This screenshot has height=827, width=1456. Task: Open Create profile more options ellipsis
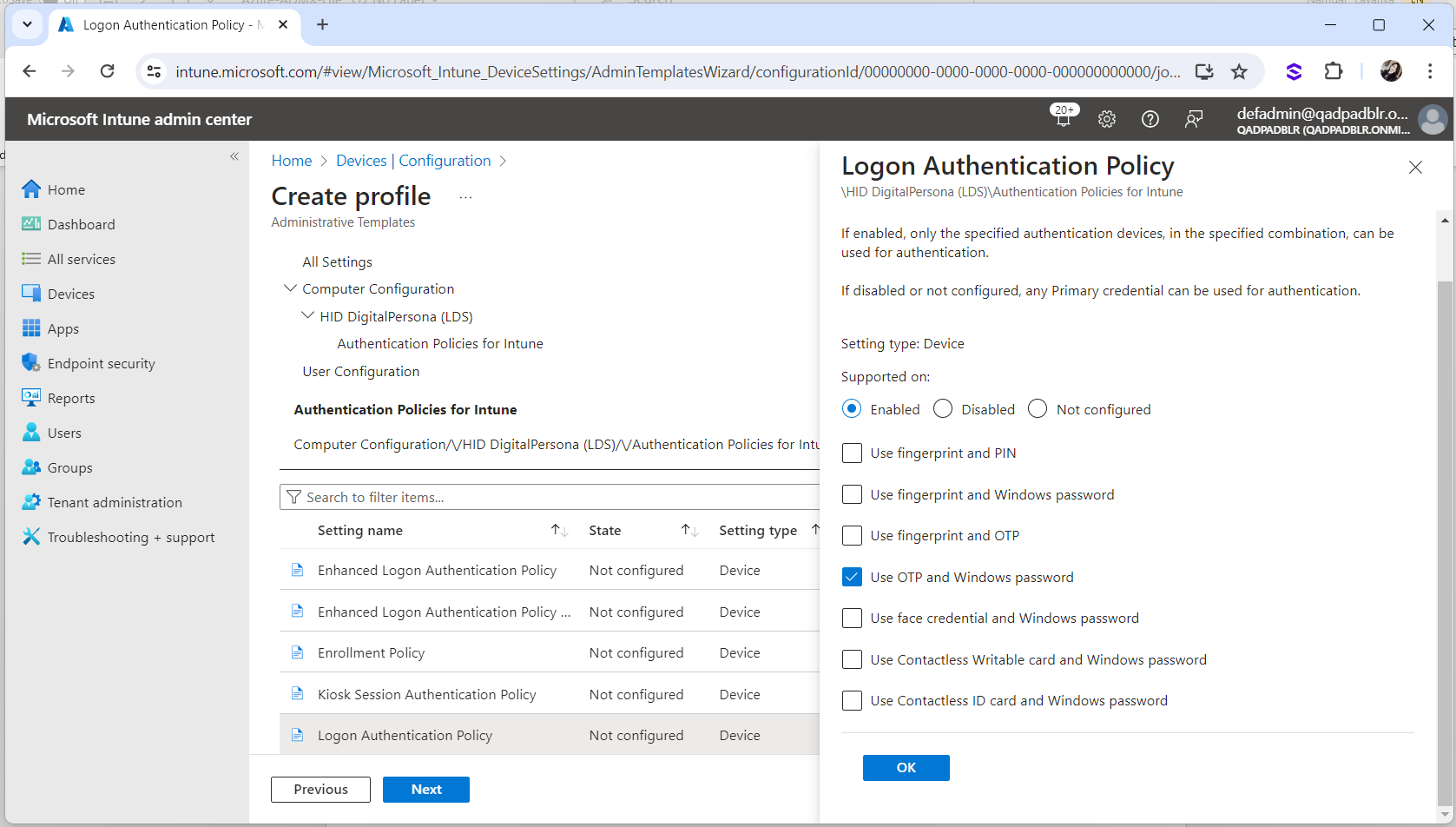pos(465,197)
